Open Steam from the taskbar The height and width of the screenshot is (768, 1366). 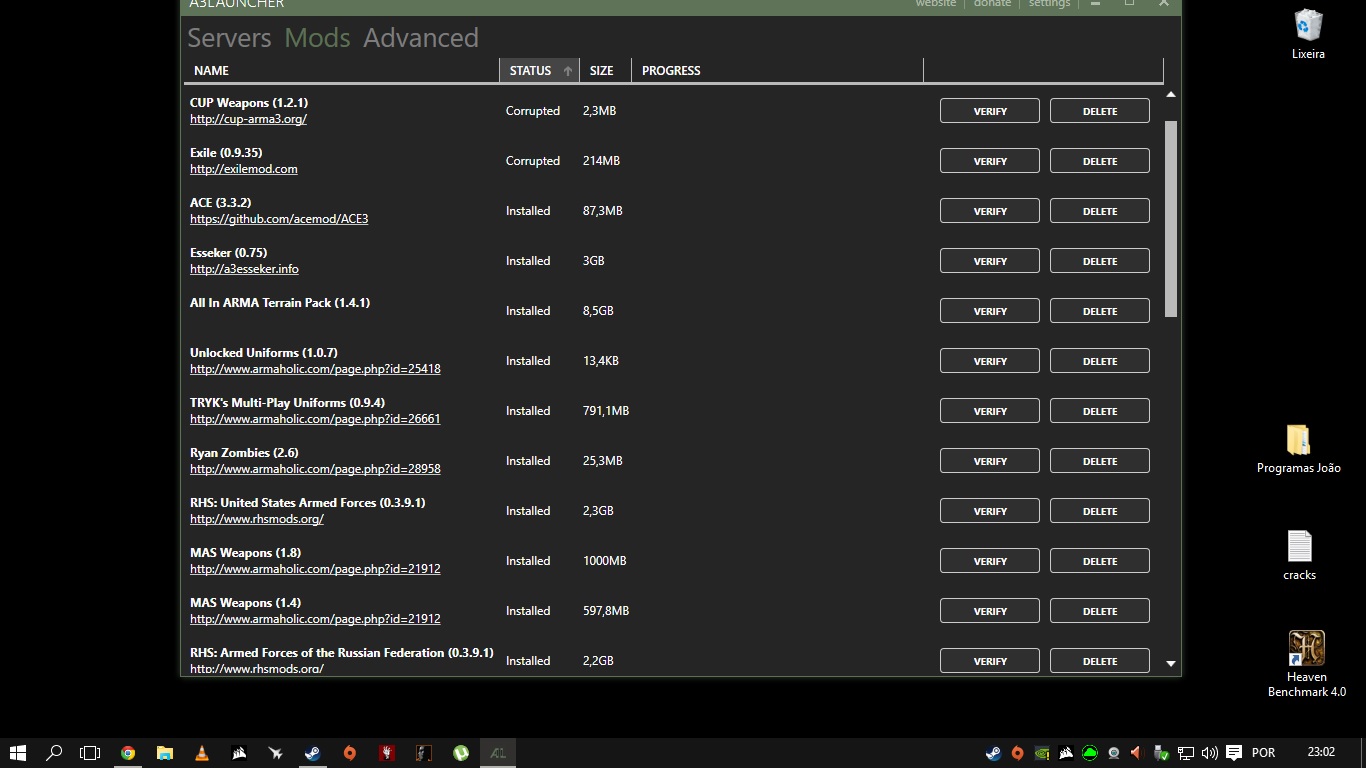313,753
